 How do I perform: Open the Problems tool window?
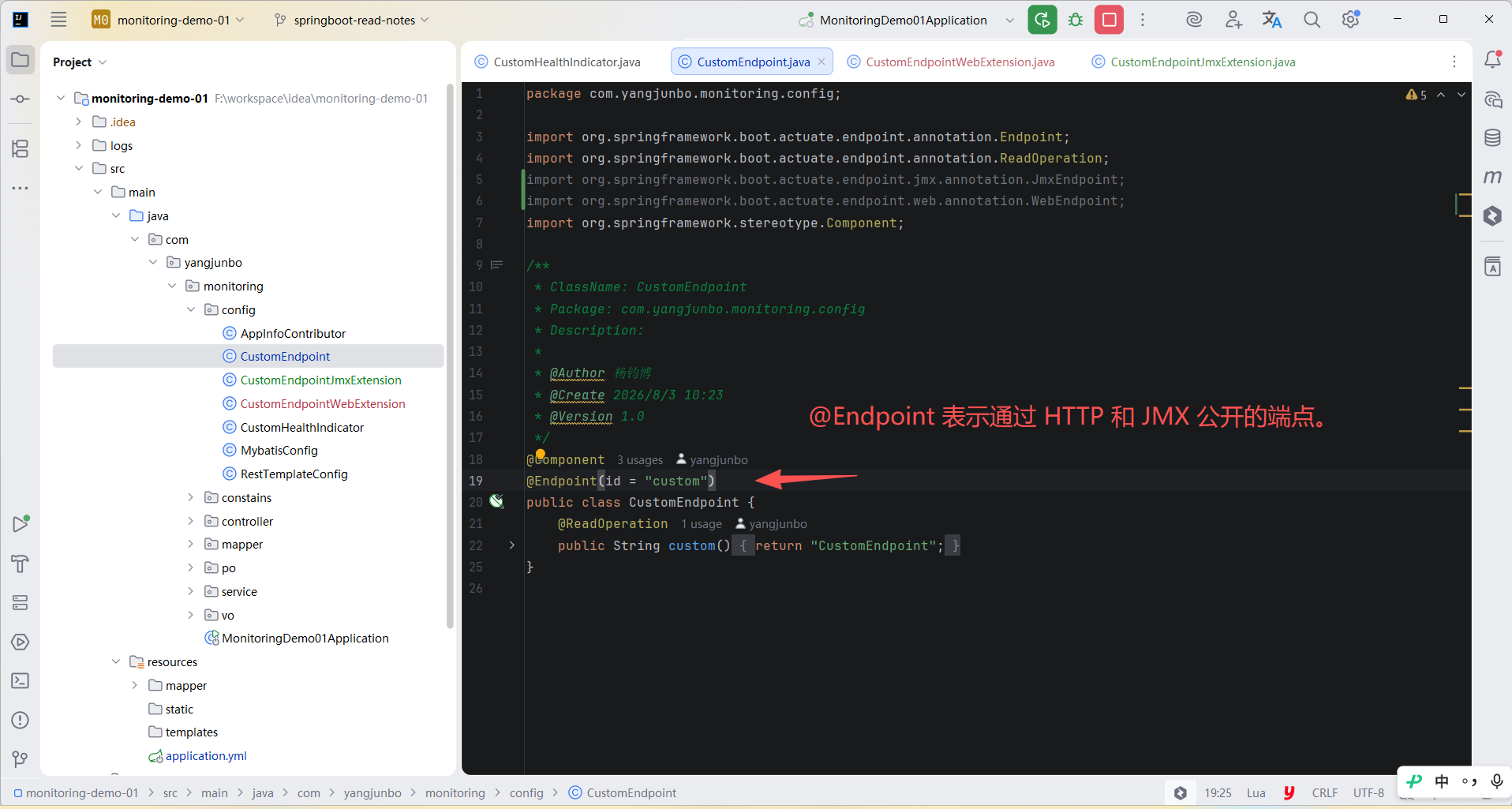21,720
